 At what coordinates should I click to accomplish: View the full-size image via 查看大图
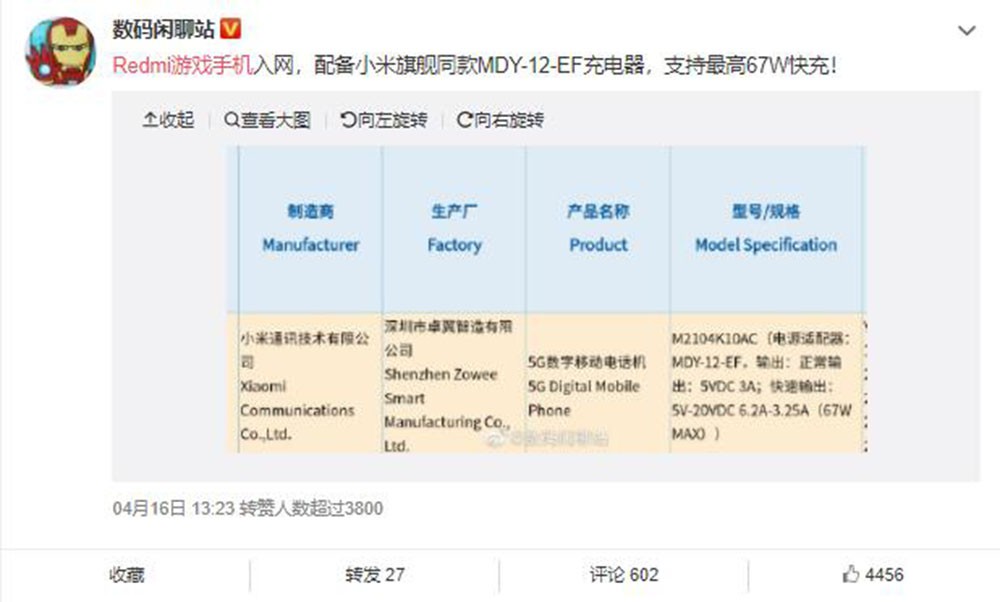267,120
